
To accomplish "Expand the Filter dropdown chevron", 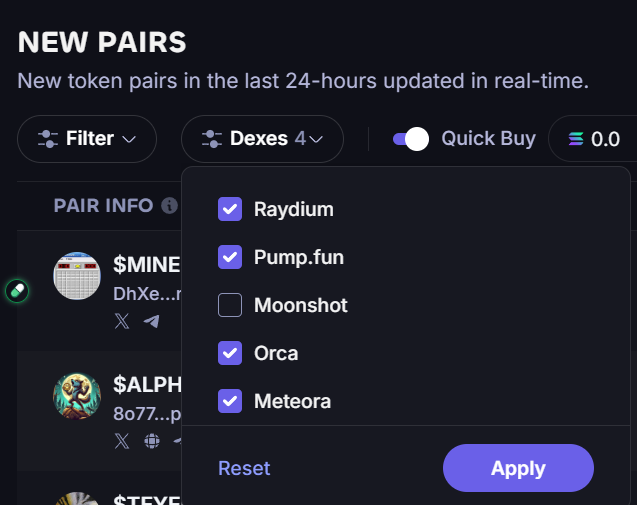I will click(128, 140).
